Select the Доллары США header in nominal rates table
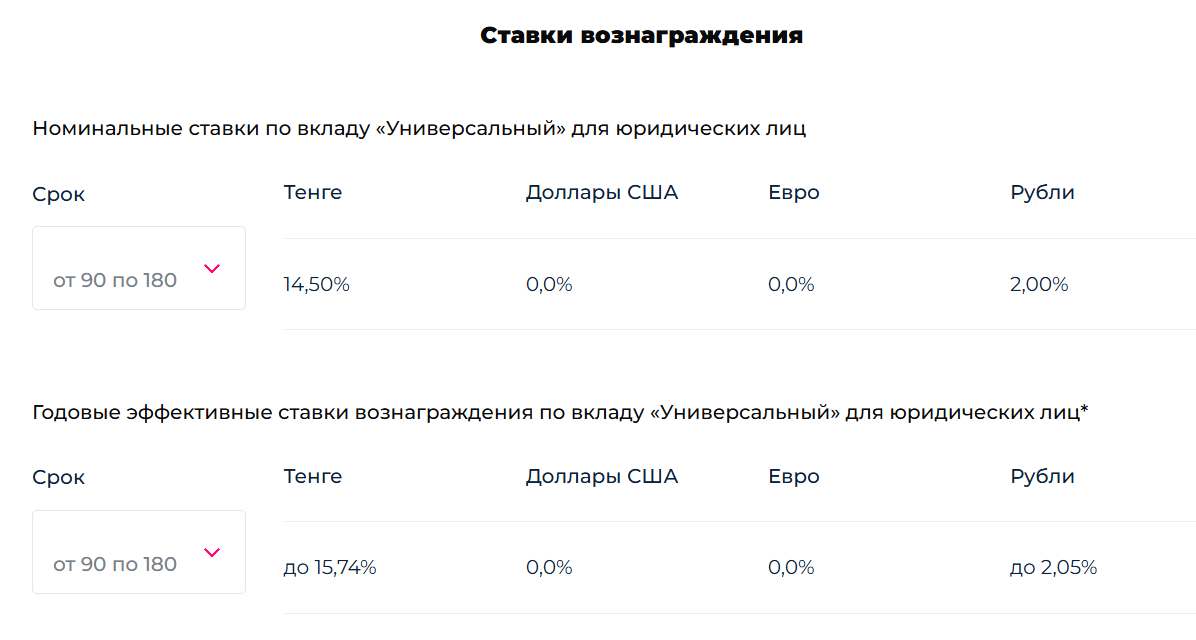 click(602, 192)
